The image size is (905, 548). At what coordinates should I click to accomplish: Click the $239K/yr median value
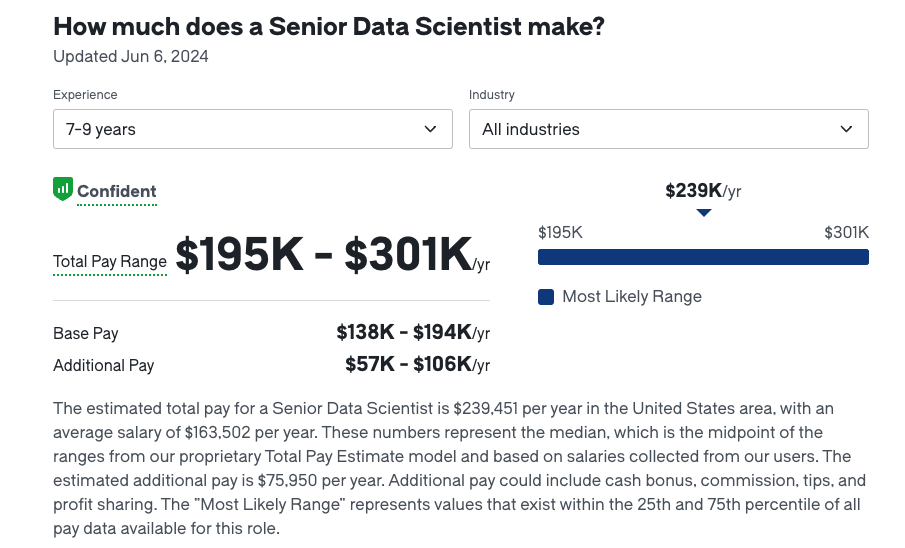pos(703,191)
